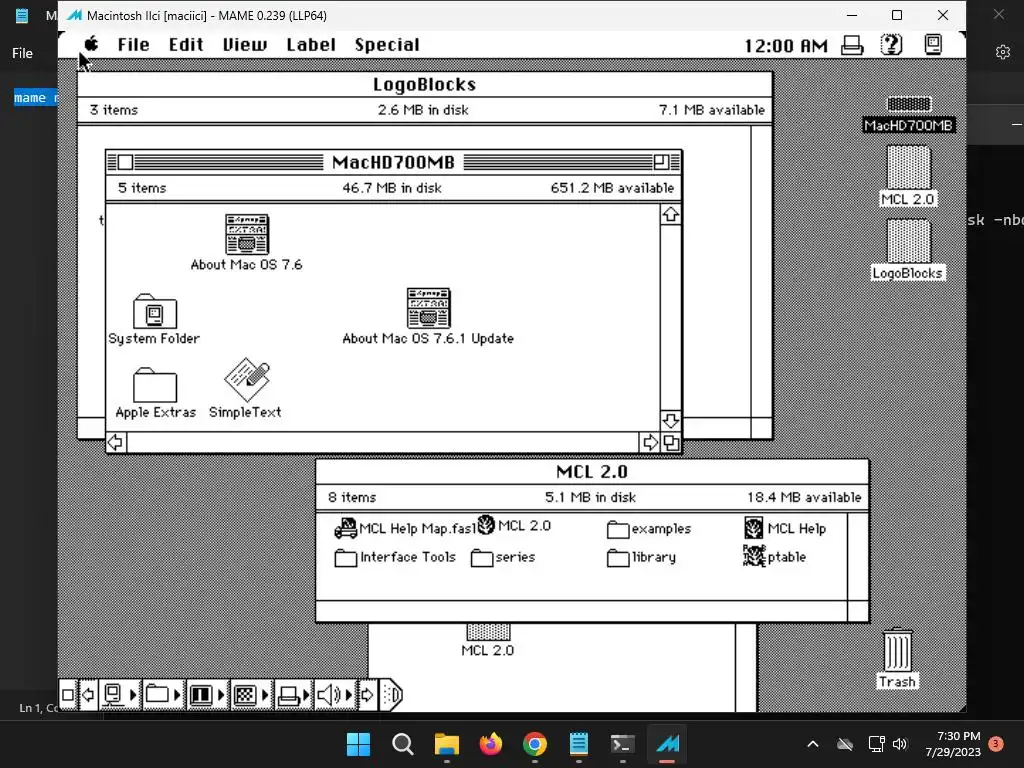Click the MacHD700MB window title bar
This screenshot has width=1024, height=768.
[x=393, y=162]
